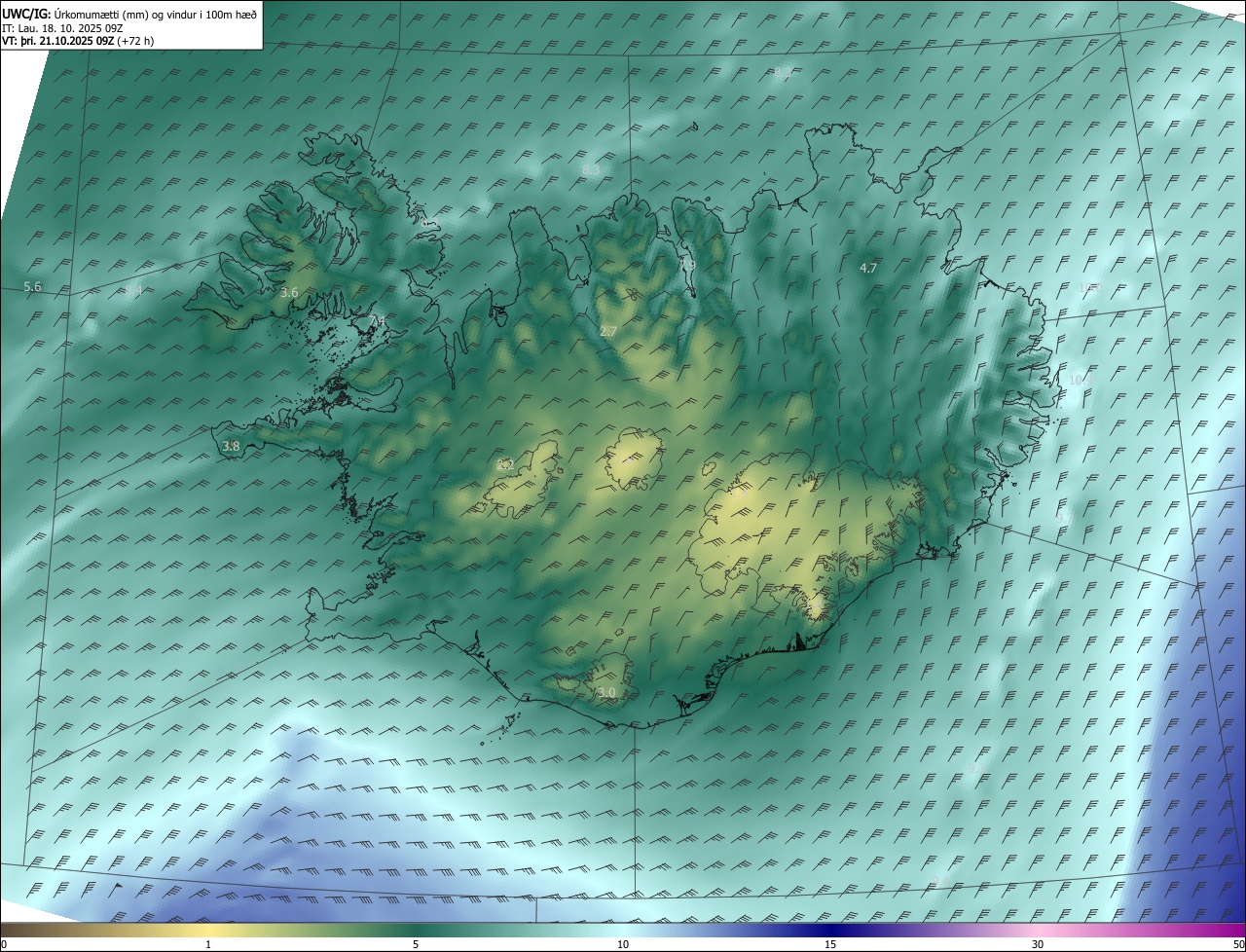Click the '2.2' value on the western glacier

click(505, 464)
